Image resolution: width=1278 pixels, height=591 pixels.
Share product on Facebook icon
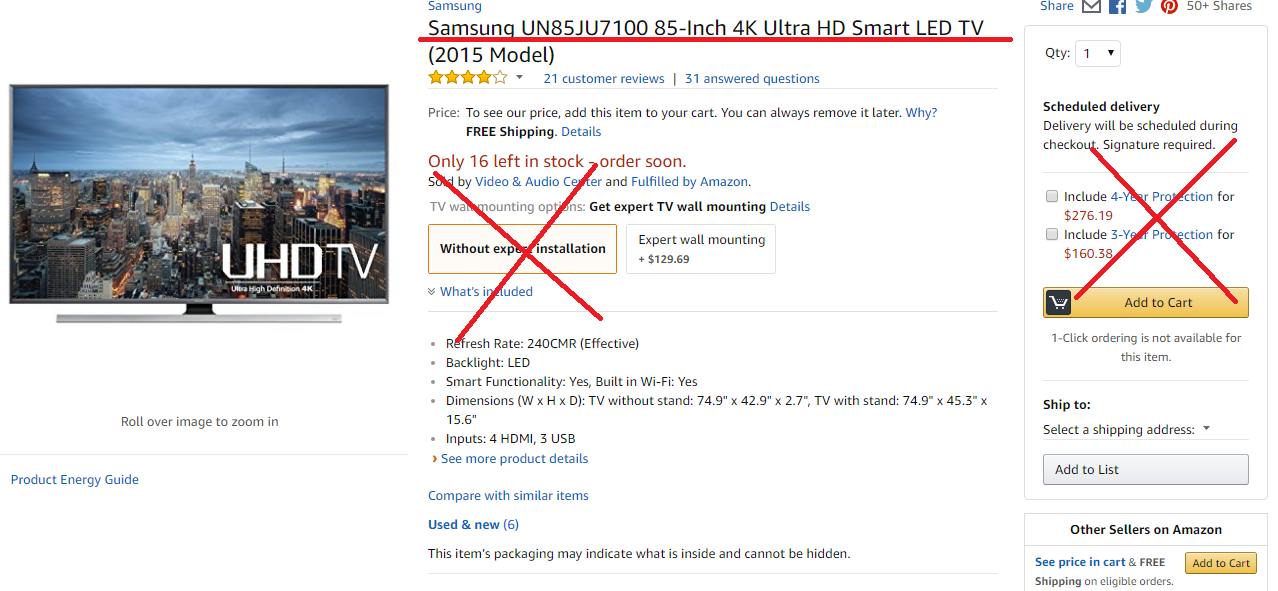click(x=1117, y=6)
